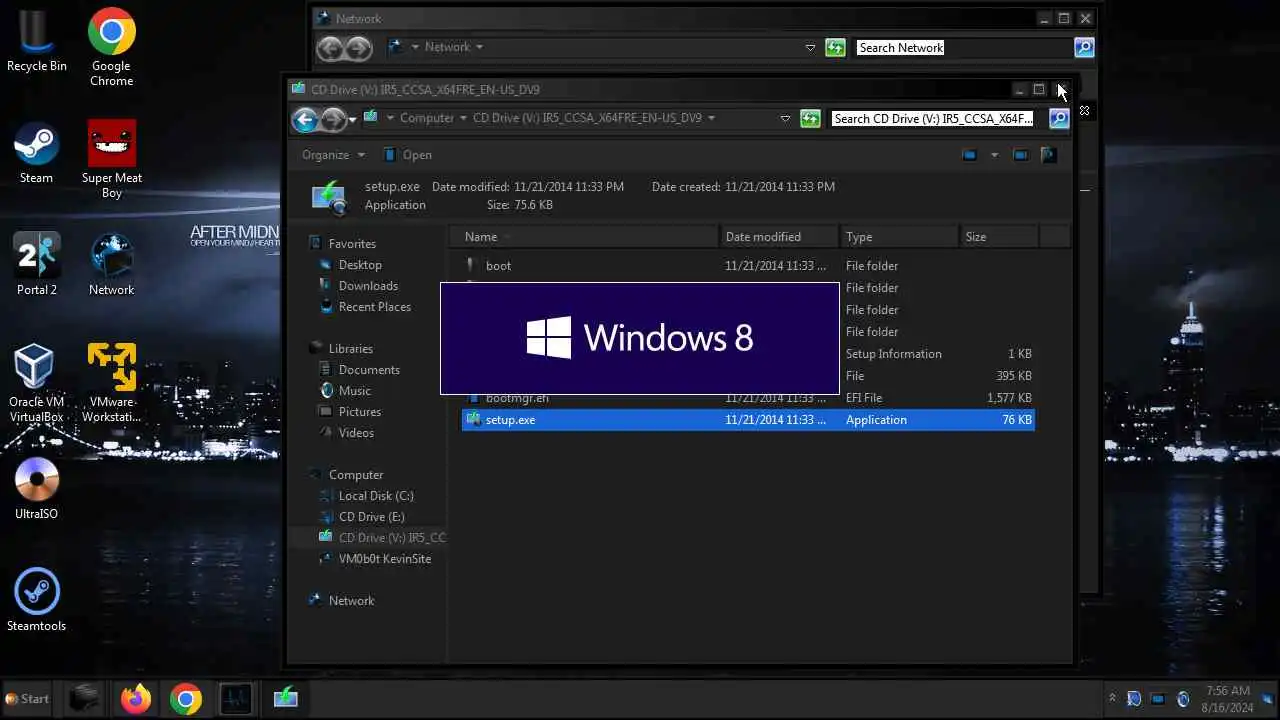Click the show desktop button by the clock
This screenshot has height=720, width=1280.
1267,699
